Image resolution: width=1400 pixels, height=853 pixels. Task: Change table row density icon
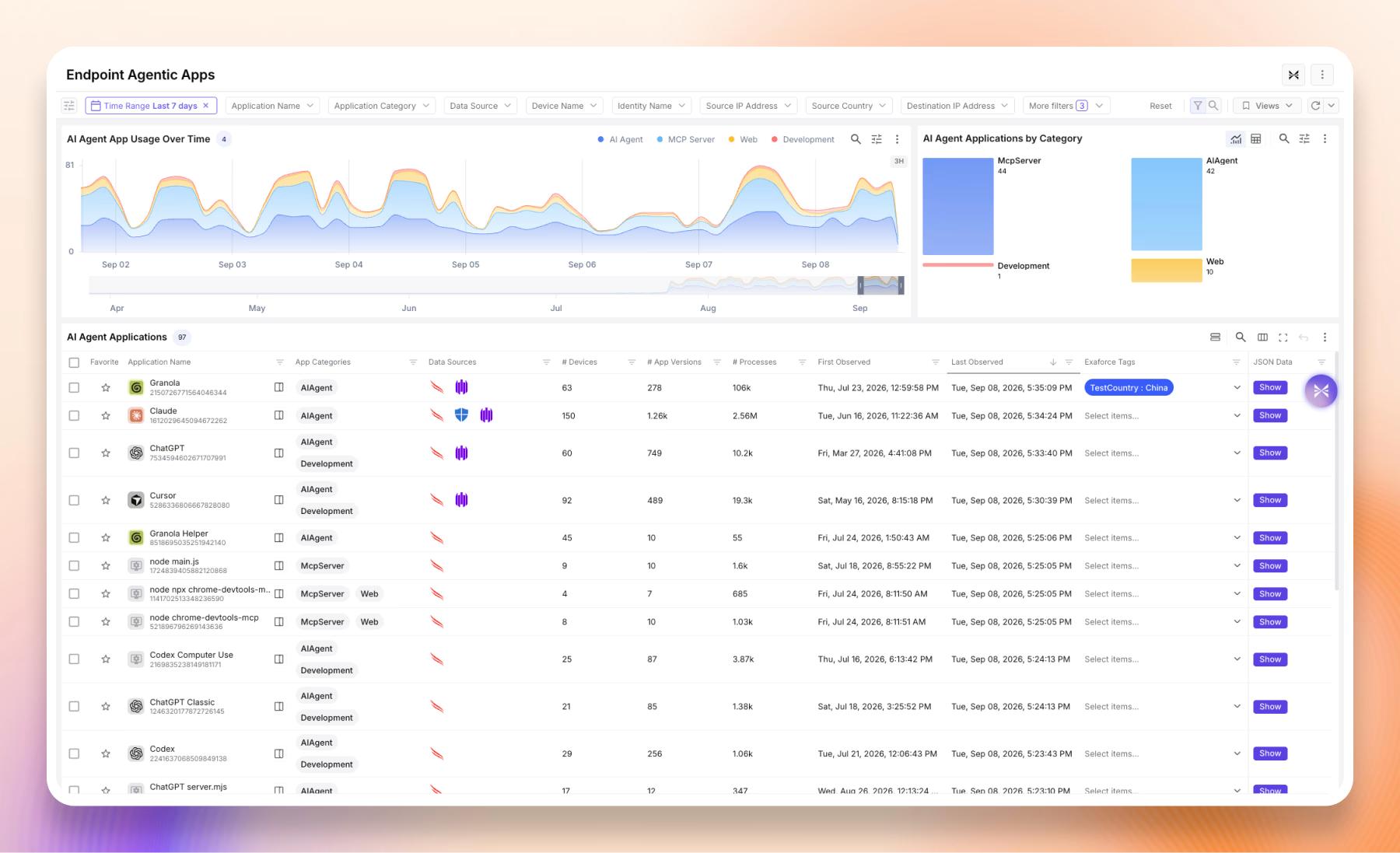coord(1215,337)
